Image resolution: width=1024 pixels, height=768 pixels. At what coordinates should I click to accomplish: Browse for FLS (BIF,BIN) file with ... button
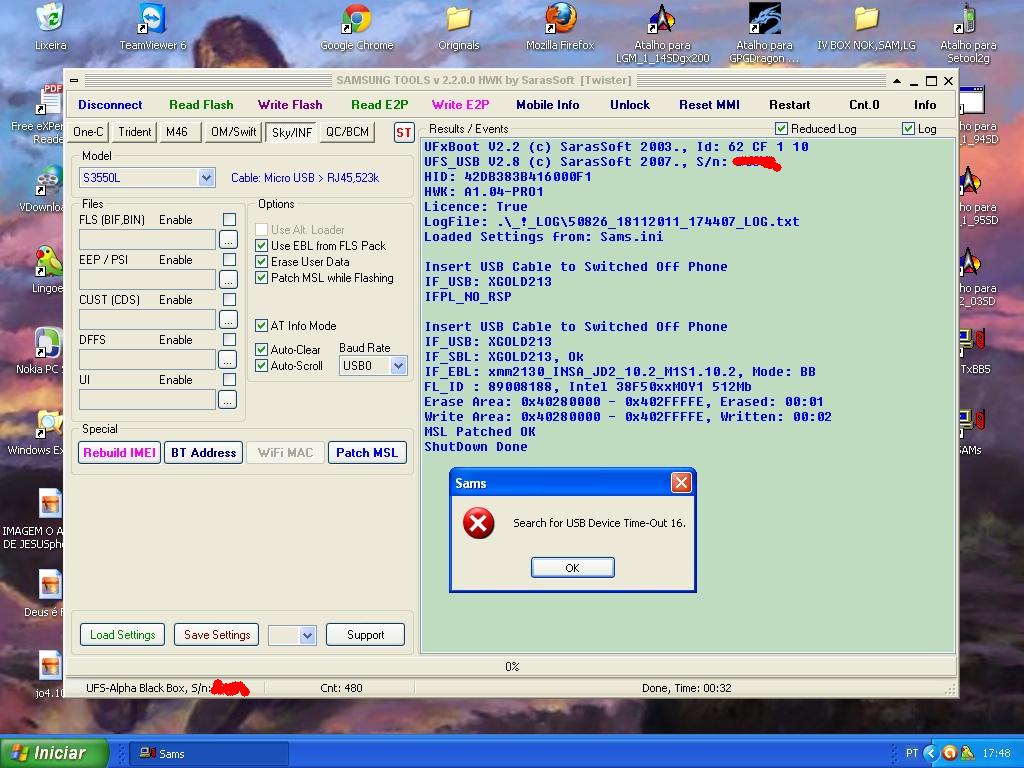228,240
